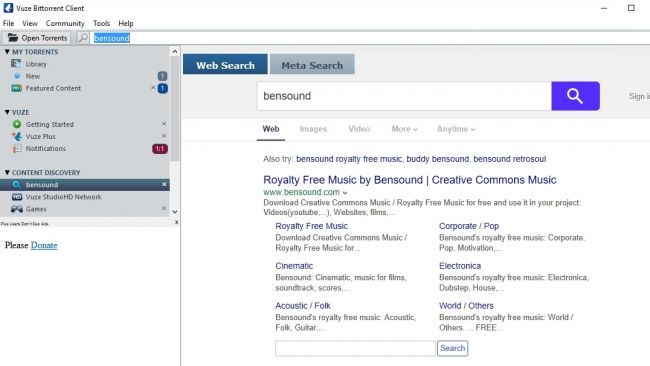
Task: Follow the Donate link
Action: click(x=44, y=245)
